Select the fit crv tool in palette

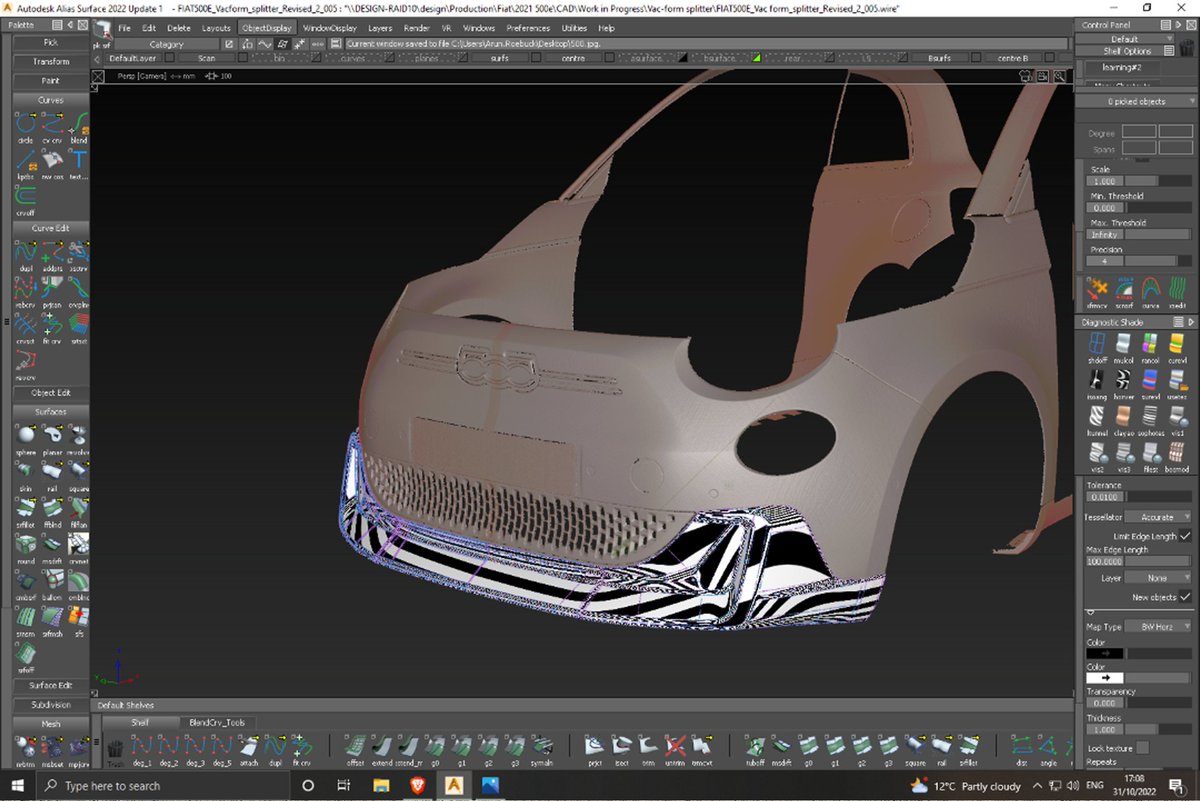[x=52, y=326]
